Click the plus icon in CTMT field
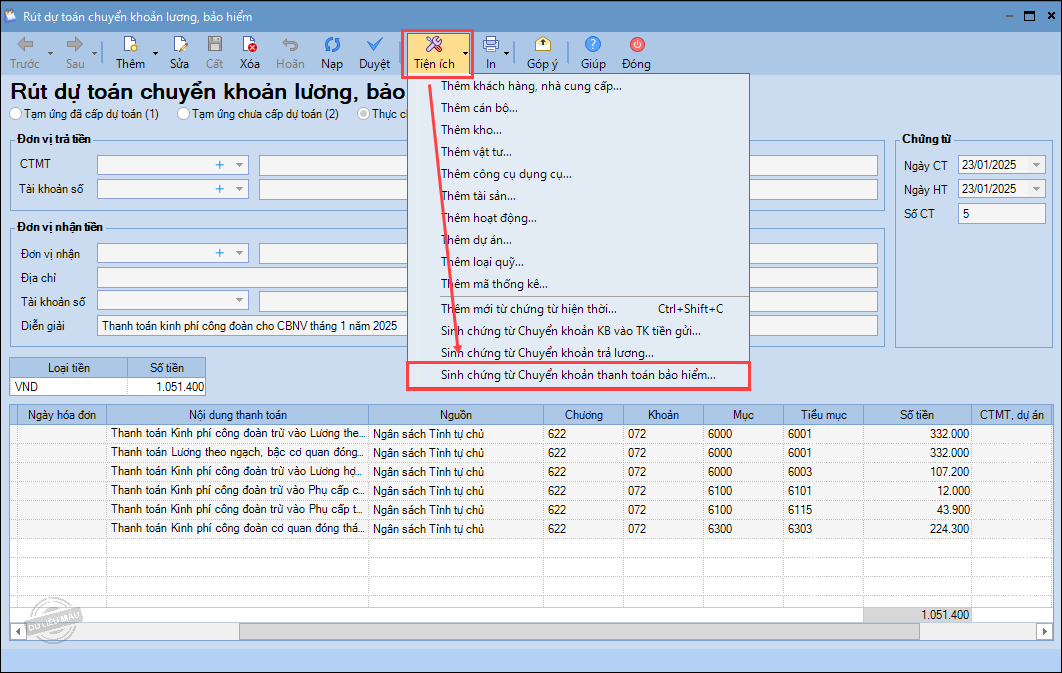Screen dimensions: 1062x673 219,165
